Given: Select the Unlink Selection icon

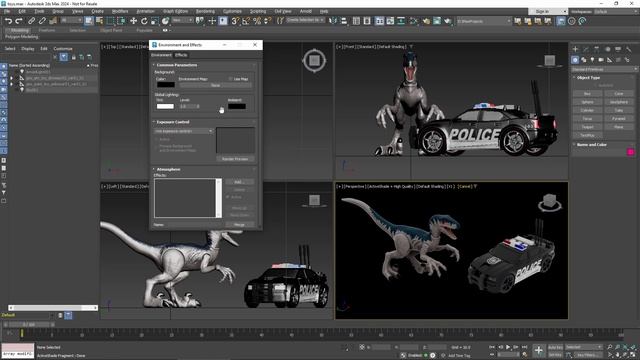Looking at the screenshot, I should tap(42, 21).
